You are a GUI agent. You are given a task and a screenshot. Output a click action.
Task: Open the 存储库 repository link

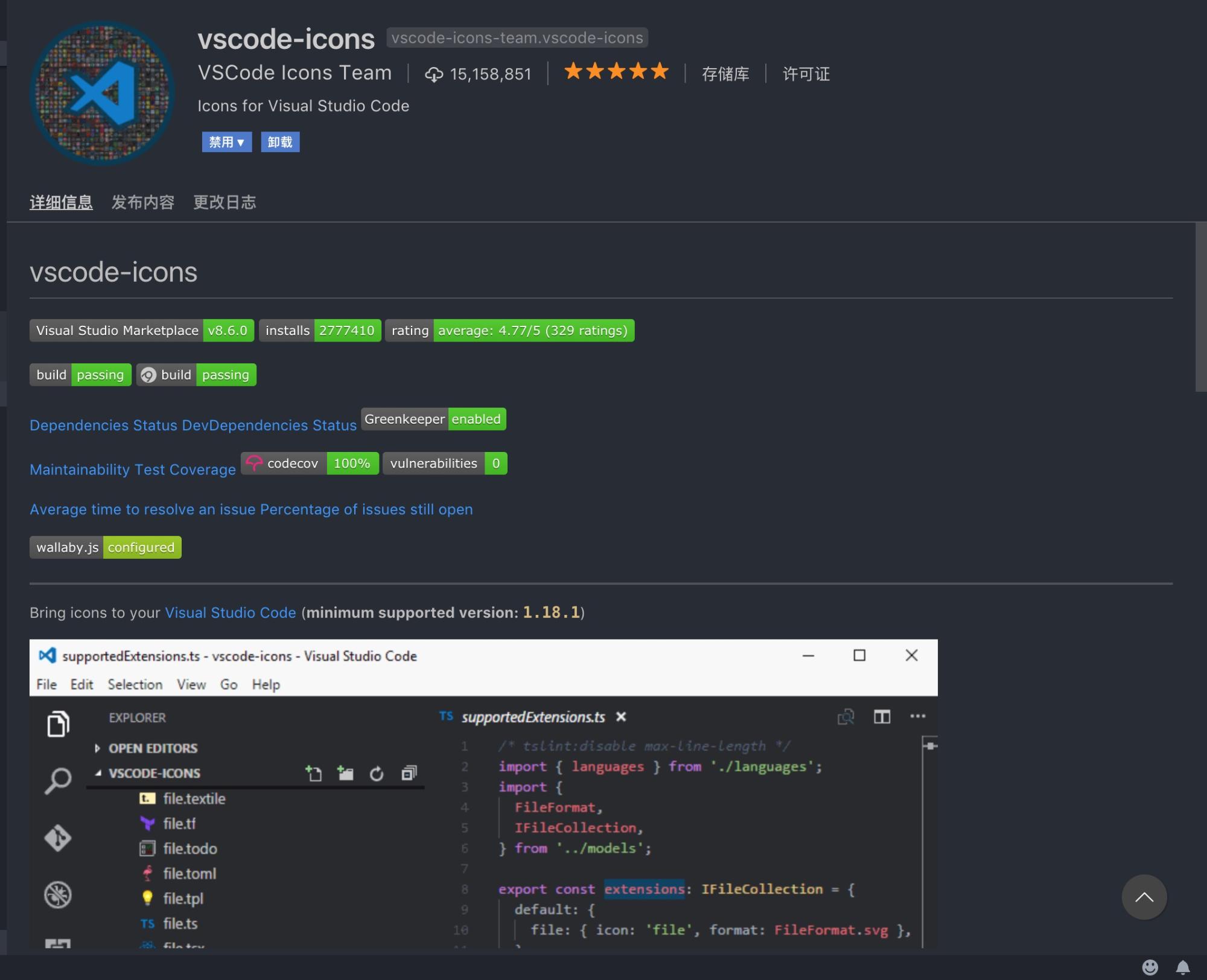(x=725, y=74)
